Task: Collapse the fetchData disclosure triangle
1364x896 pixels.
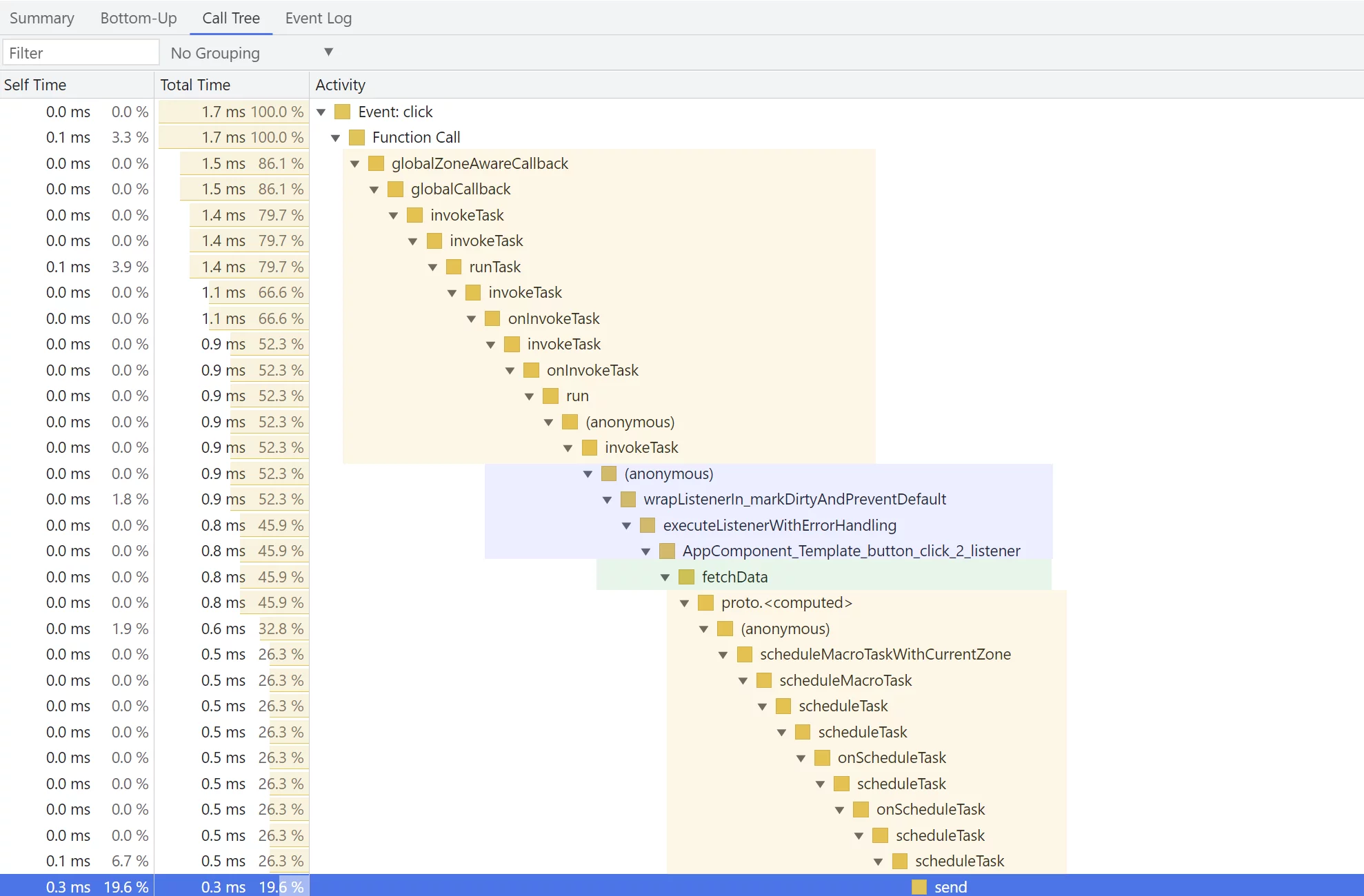Action: pos(665,578)
